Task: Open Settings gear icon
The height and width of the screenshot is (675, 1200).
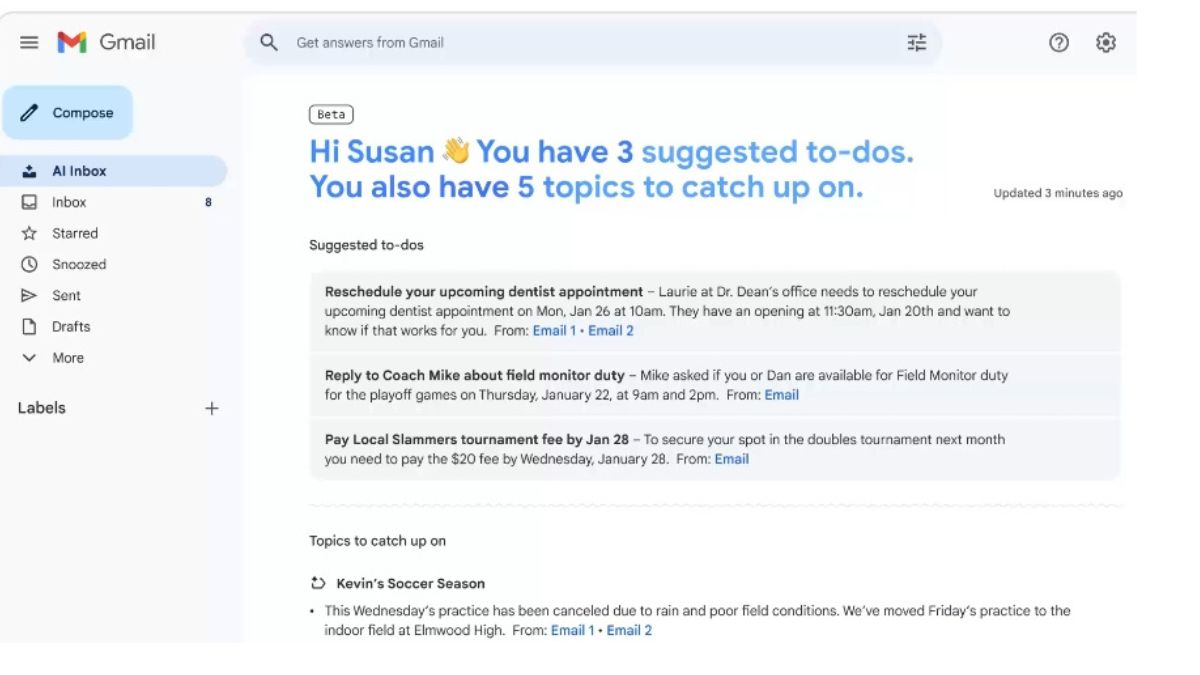Action: [1105, 42]
